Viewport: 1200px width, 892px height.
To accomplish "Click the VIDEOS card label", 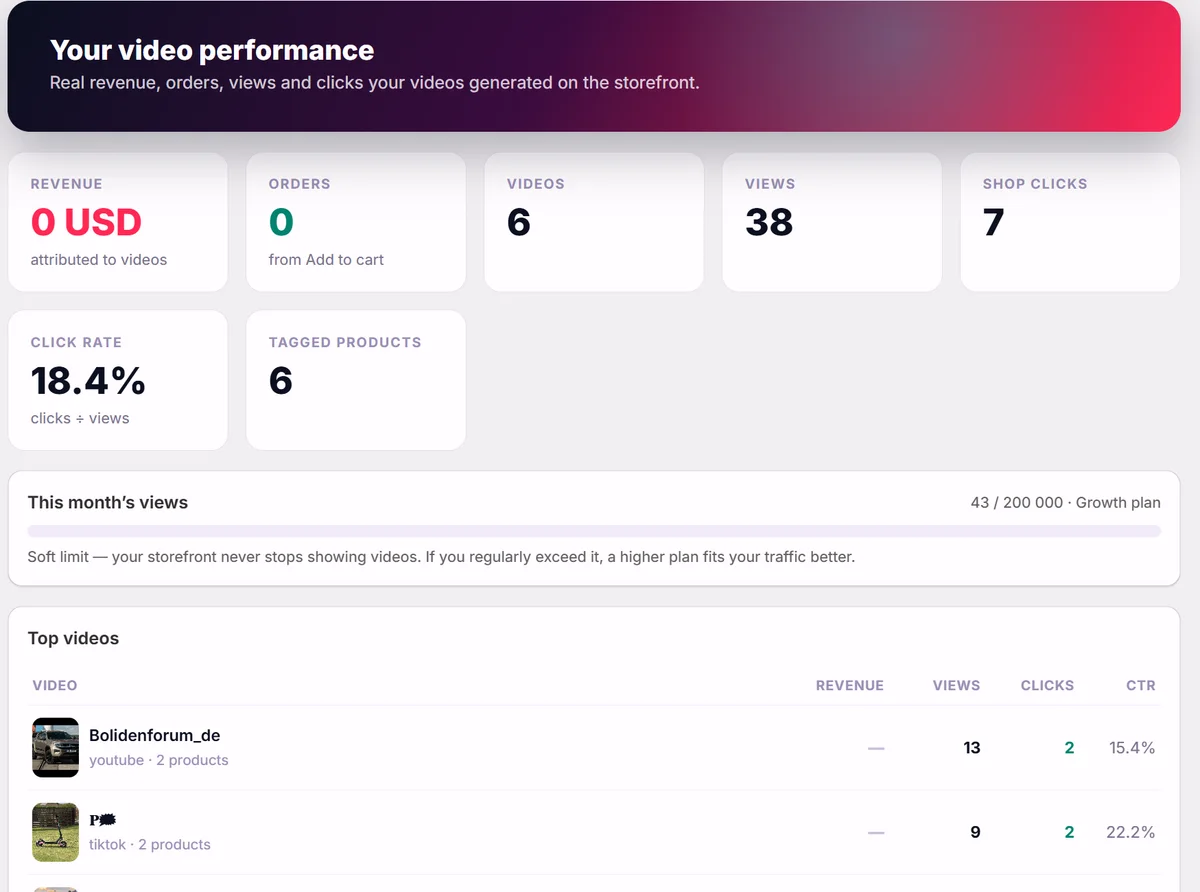I will [x=536, y=184].
